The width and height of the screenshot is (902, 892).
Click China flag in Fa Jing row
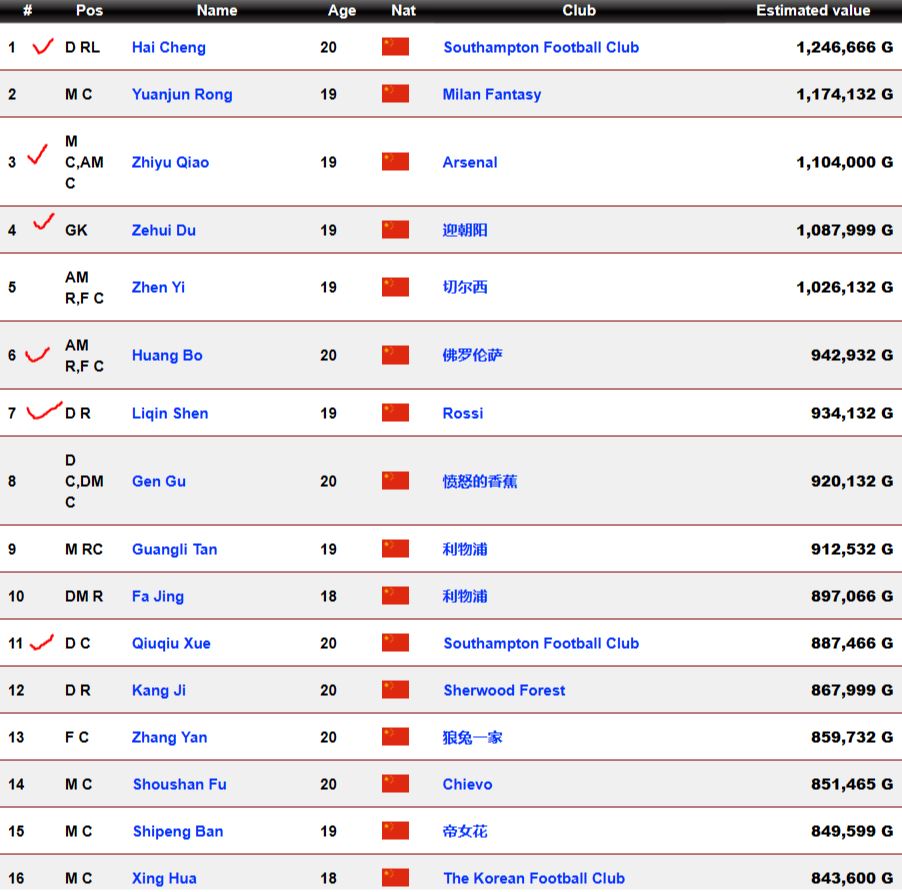click(395, 596)
